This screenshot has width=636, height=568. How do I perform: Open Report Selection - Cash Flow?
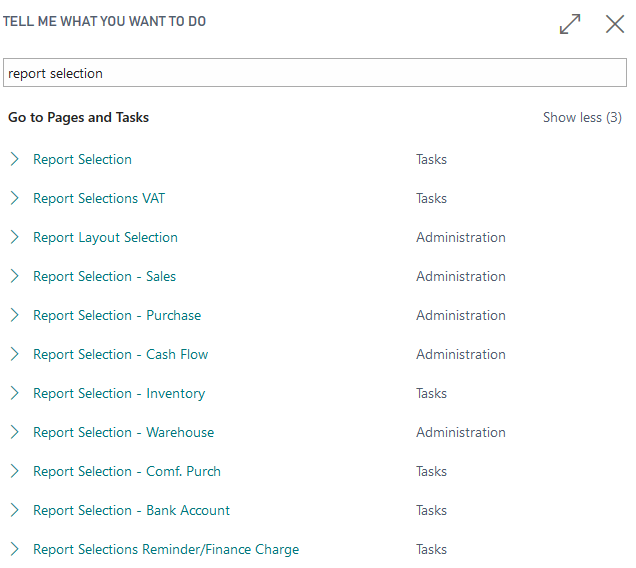coord(120,354)
